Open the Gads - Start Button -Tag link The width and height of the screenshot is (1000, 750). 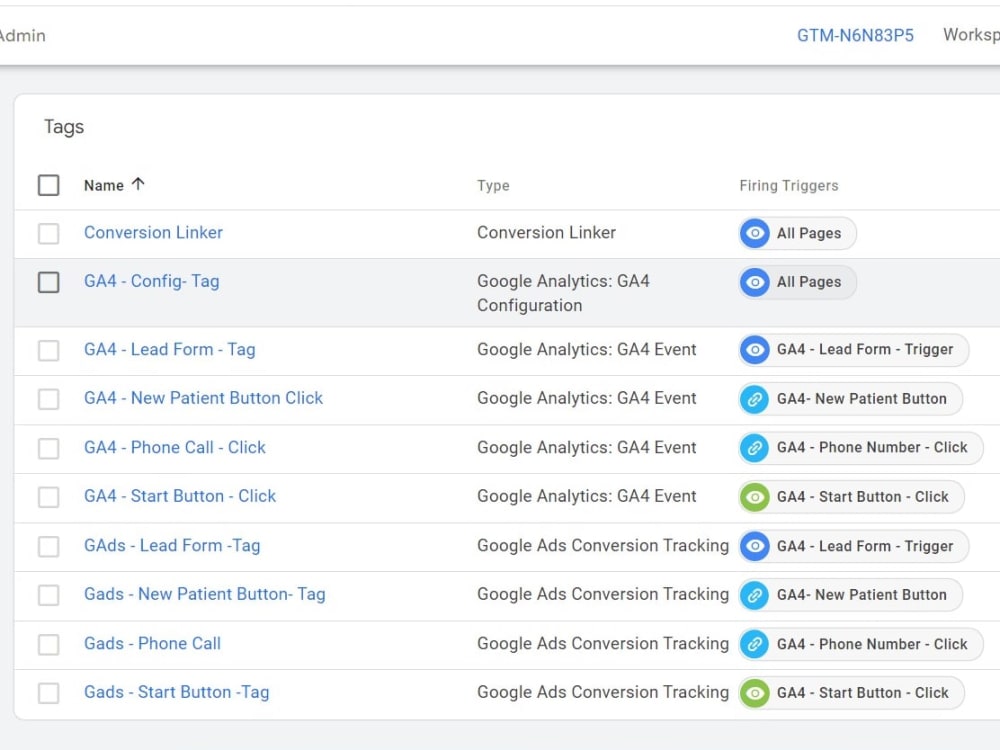(x=177, y=692)
